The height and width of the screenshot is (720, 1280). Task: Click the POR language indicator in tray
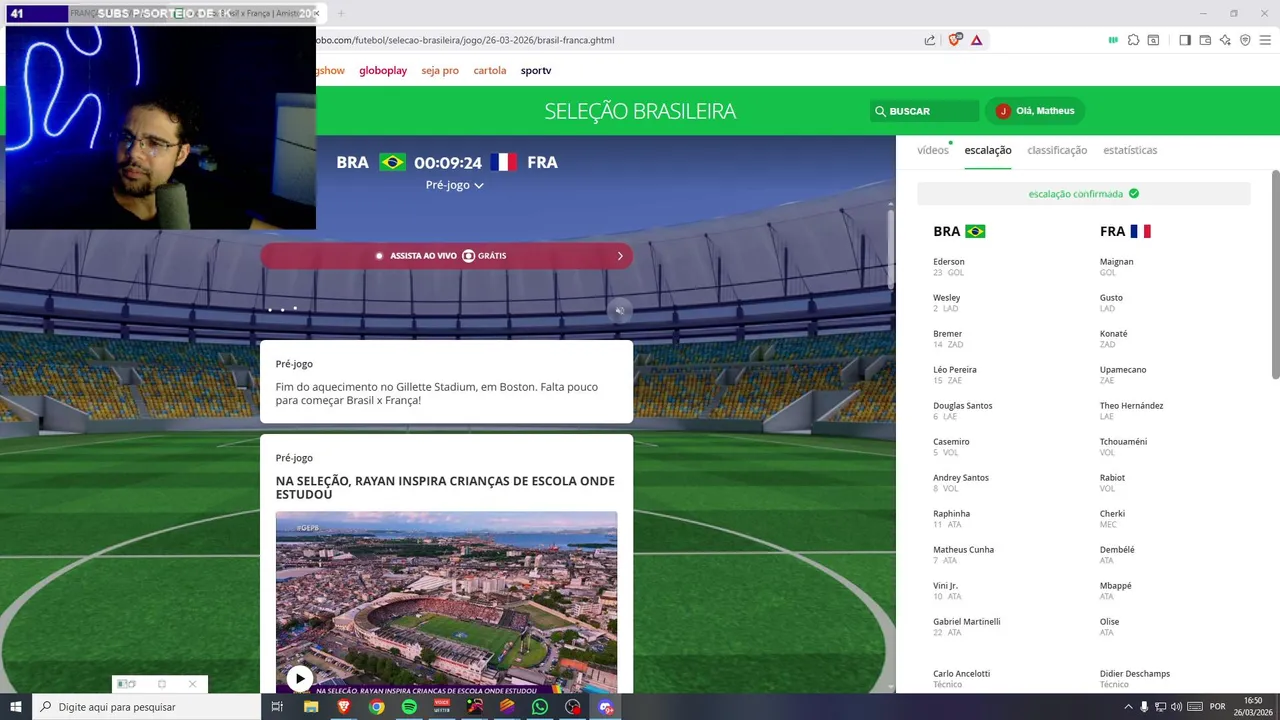(x=1217, y=707)
